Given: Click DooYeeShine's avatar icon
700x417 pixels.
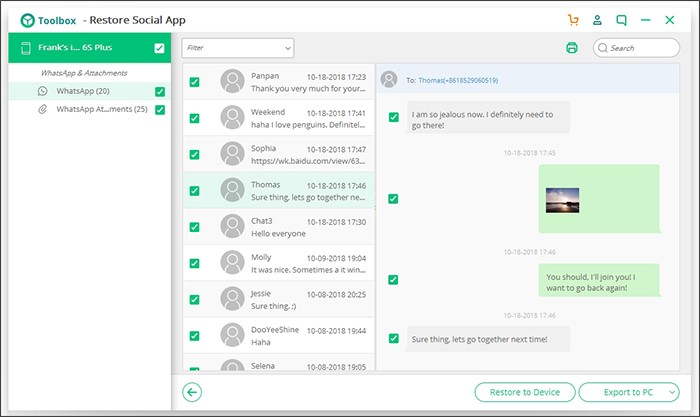Looking at the screenshot, I should (233, 335).
